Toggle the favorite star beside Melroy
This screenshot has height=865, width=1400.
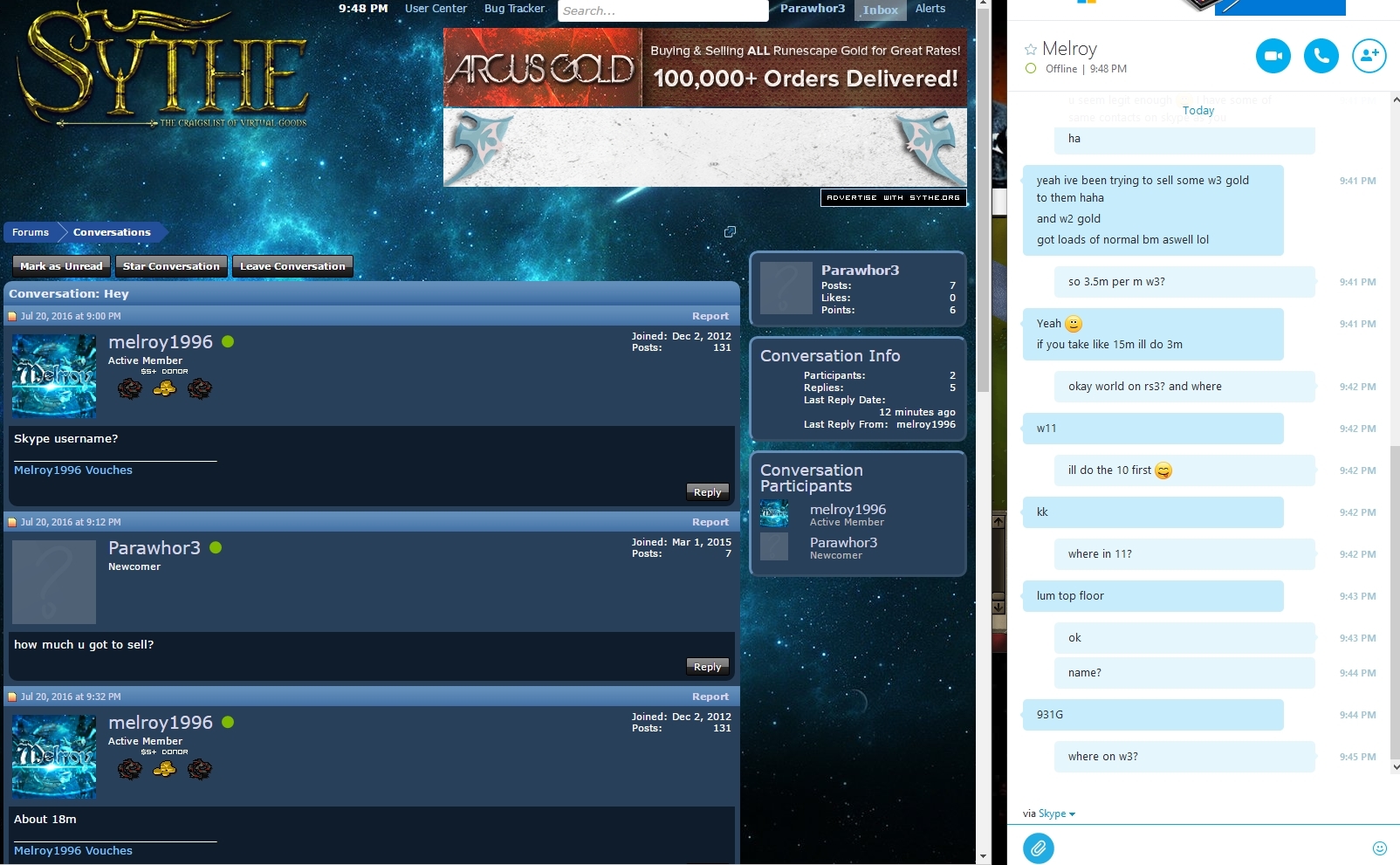point(1031,50)
